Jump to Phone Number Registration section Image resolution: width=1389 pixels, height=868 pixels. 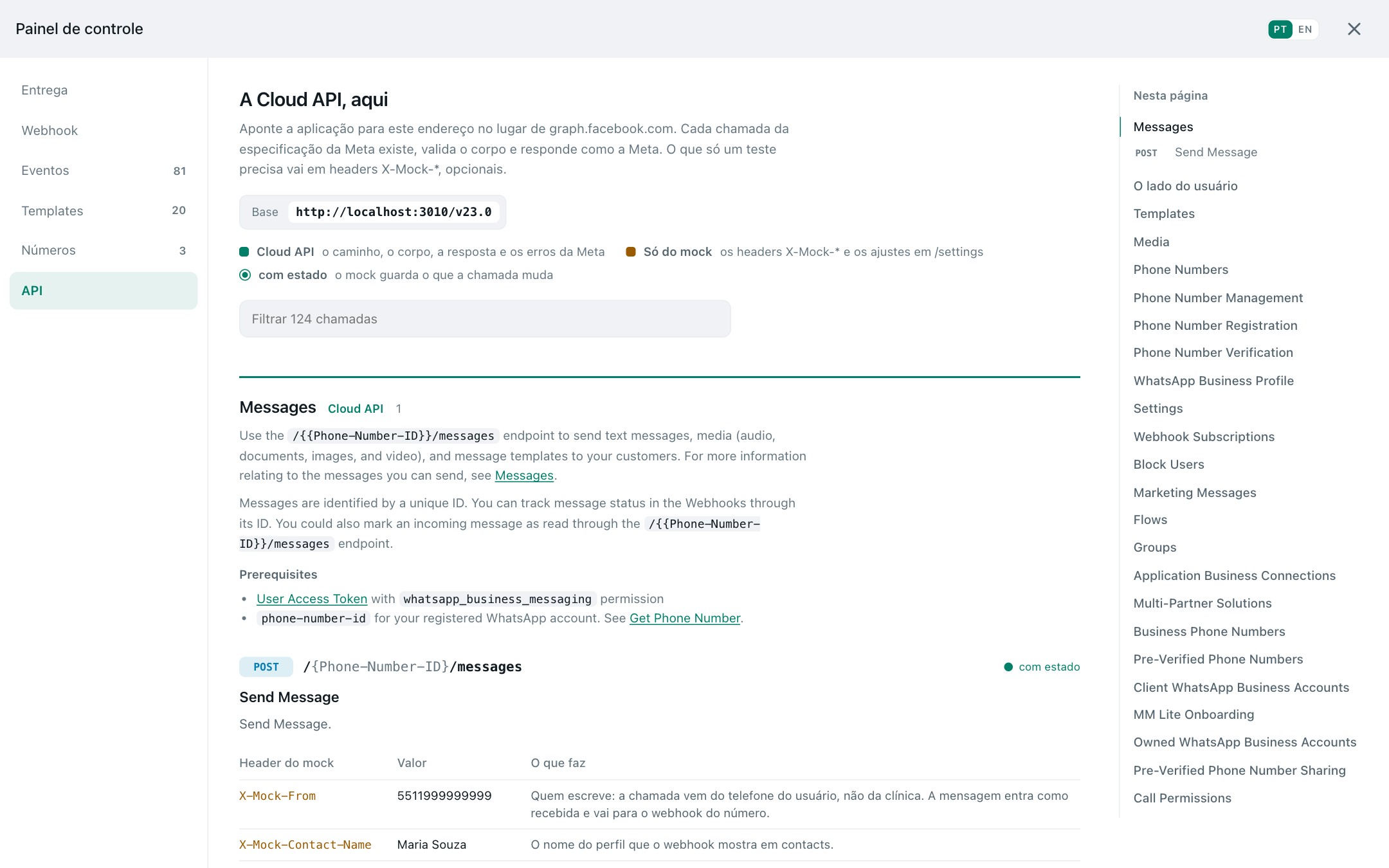[1215, 326]
